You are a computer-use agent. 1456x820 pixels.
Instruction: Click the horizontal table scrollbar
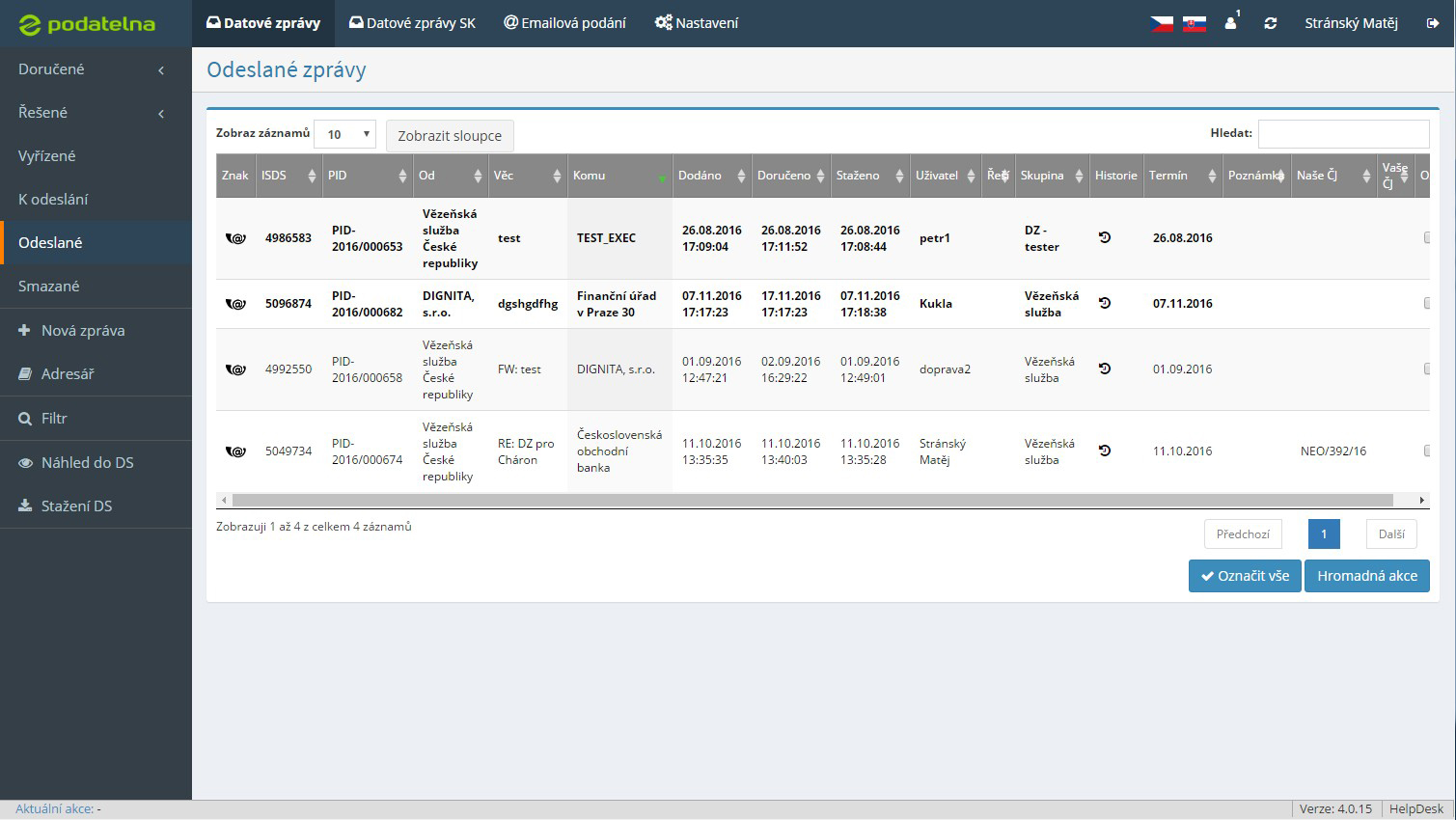coord(812,500)
